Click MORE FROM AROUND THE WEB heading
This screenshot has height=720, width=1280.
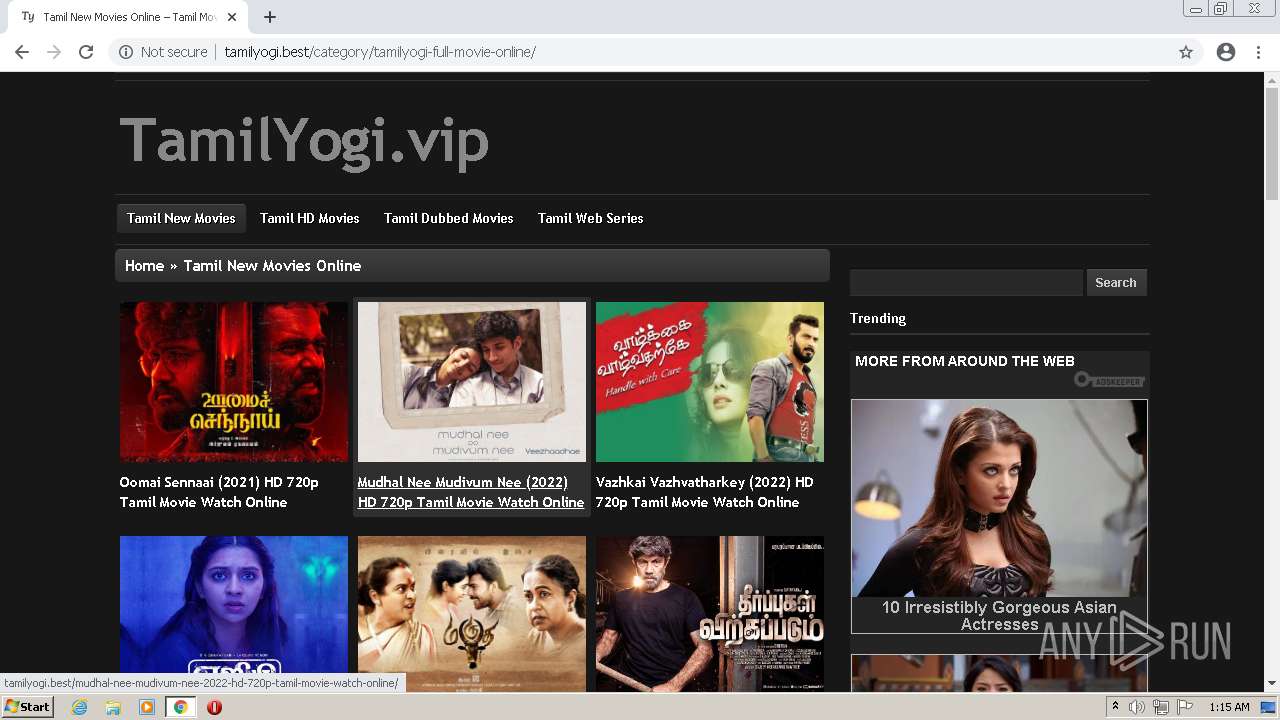[965, 361]
